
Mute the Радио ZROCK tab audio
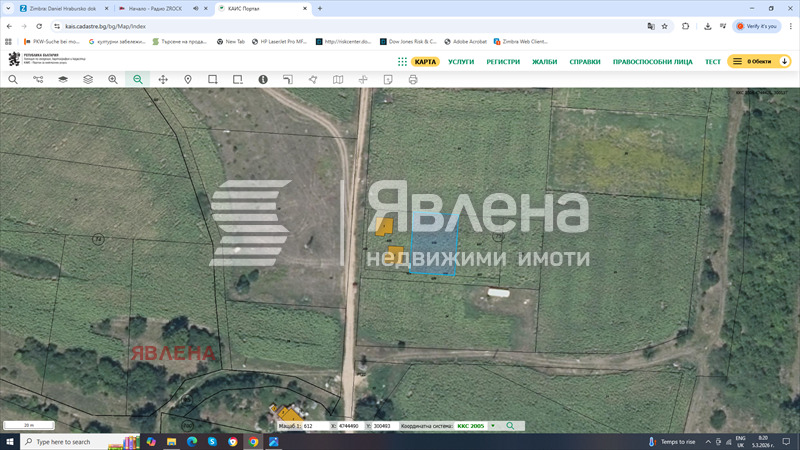[195, 9]
